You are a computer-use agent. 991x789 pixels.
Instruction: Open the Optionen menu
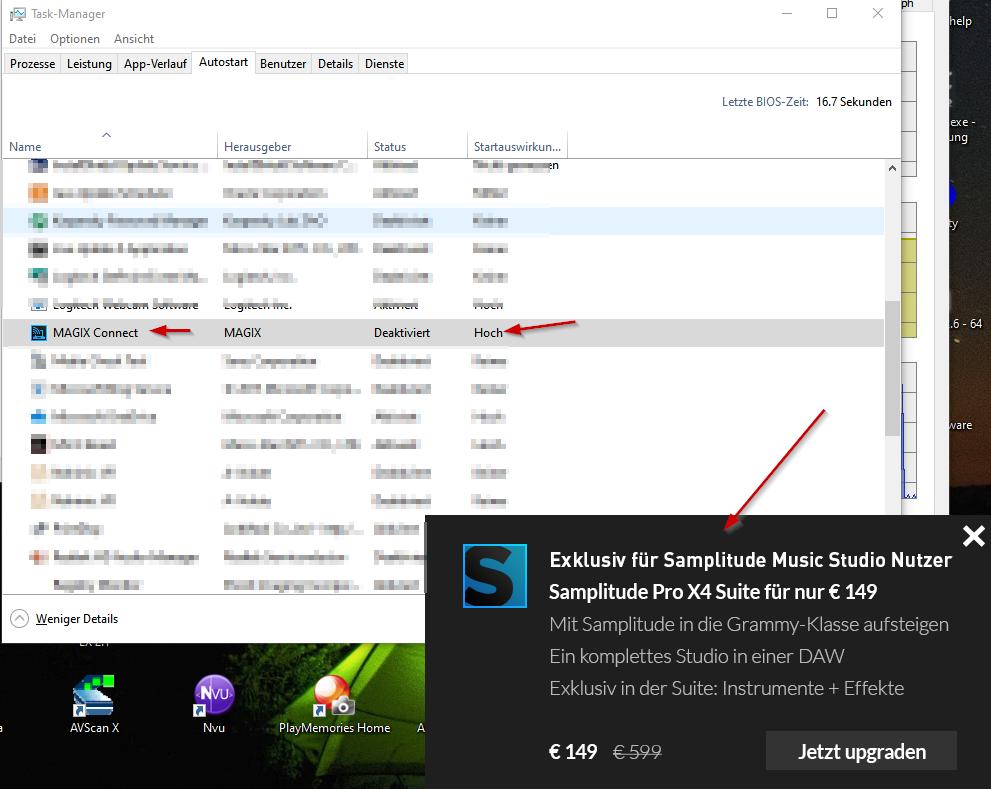75,39
